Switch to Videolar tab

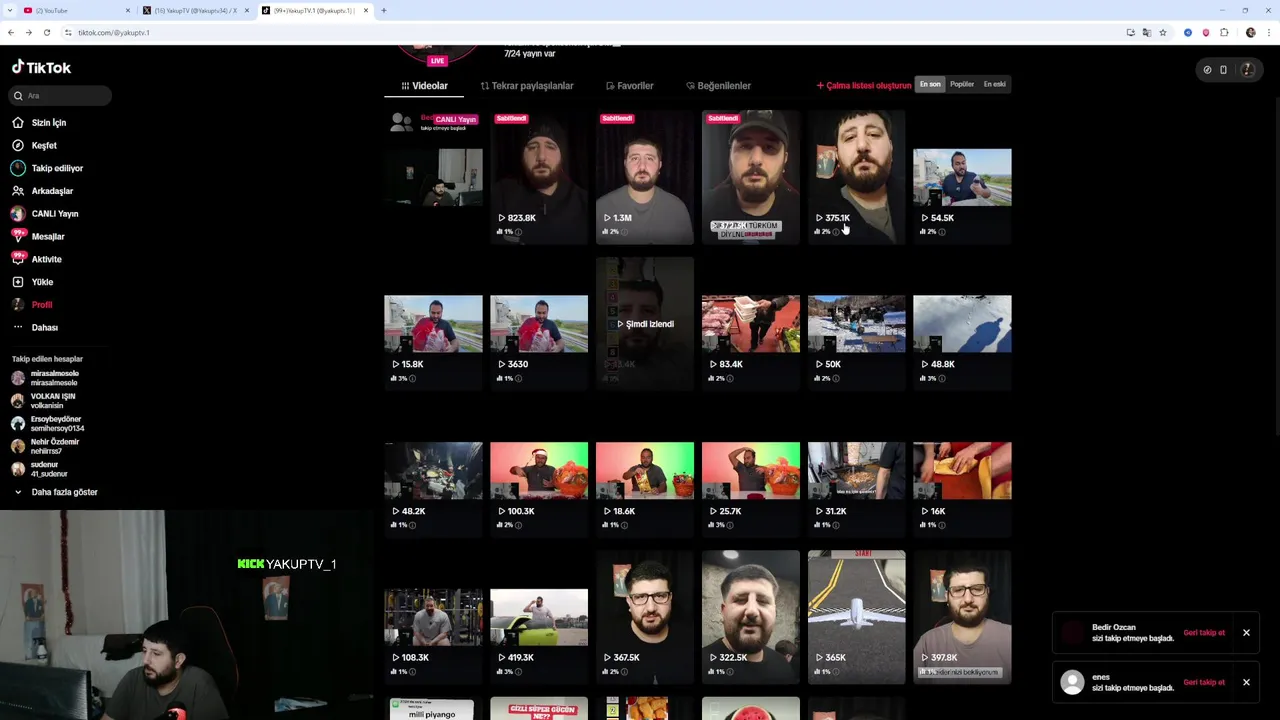pyautogui.click(x=425, y=86)
